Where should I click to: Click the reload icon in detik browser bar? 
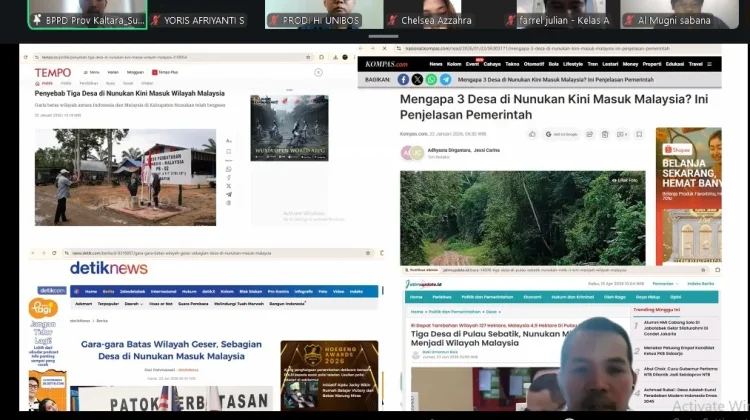[x=54, y=253]
